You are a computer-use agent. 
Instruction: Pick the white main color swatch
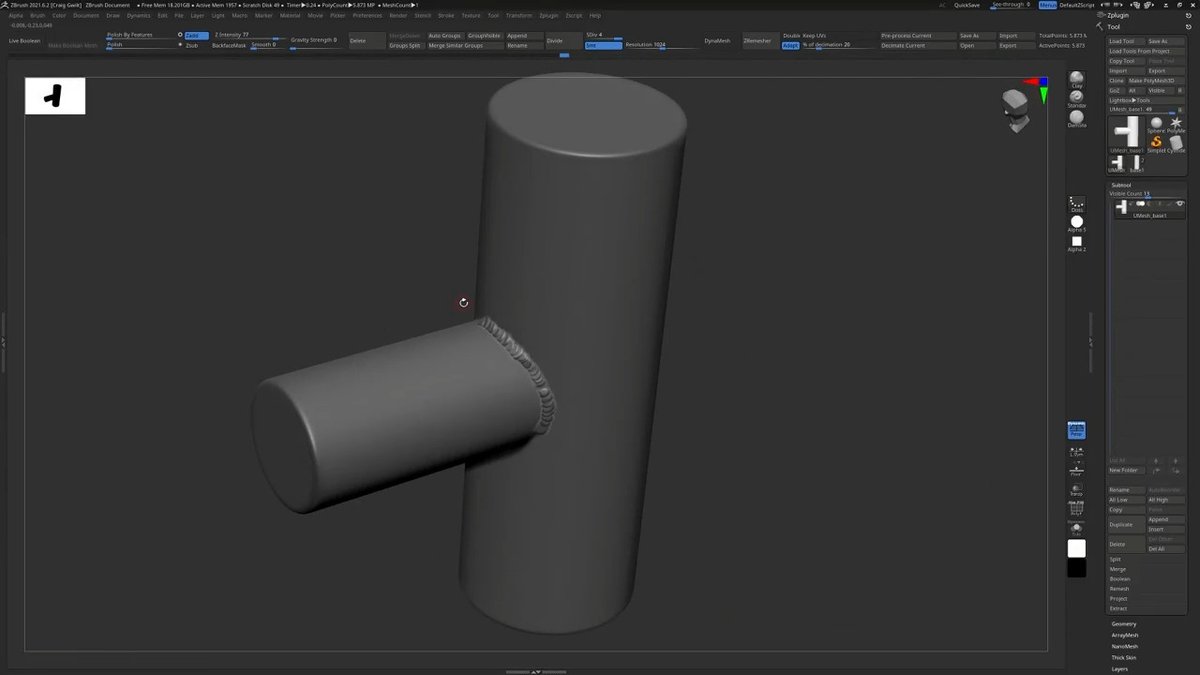1077,548
